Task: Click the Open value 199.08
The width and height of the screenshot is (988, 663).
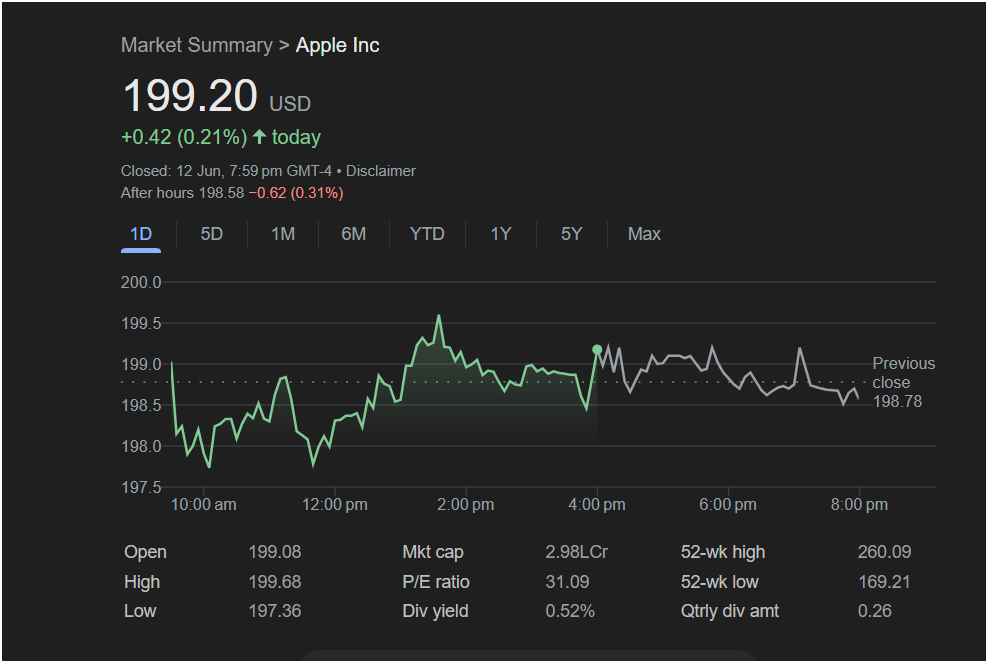Action: [x=275, y=552]
